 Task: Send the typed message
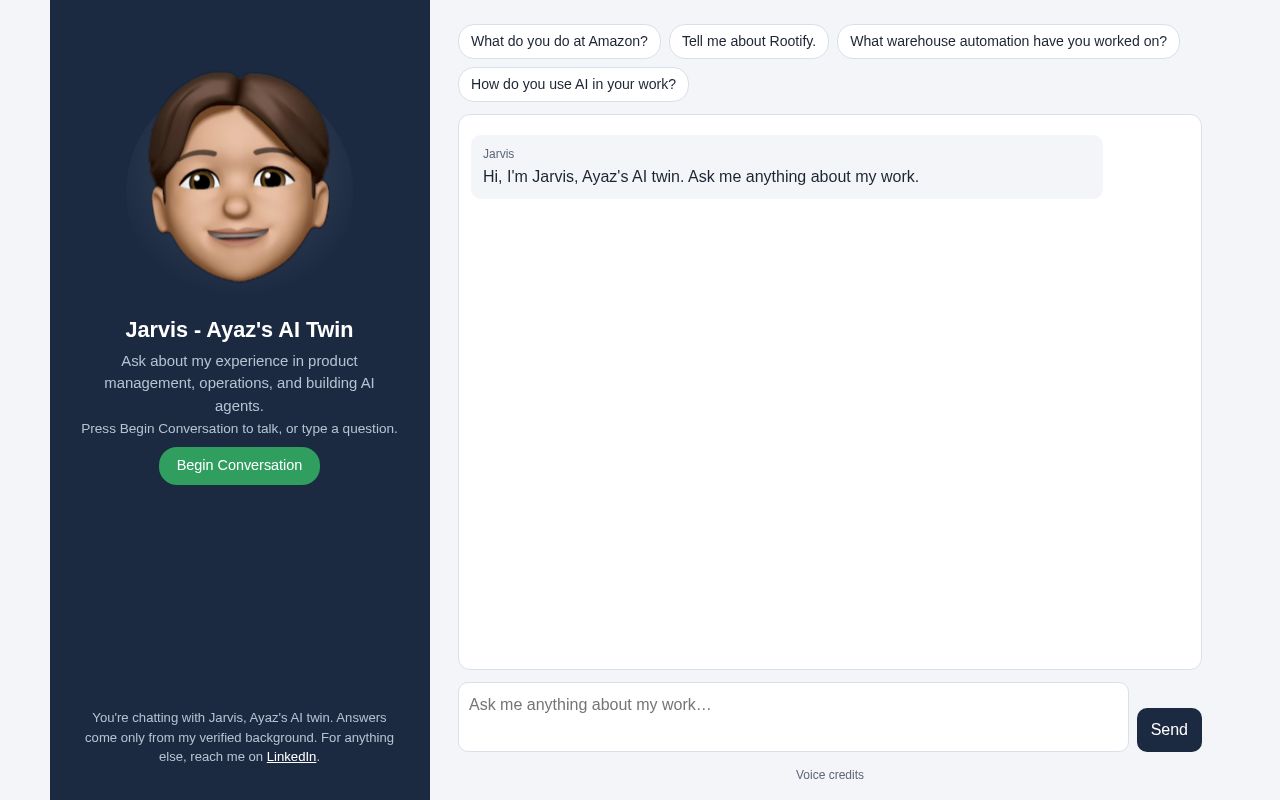coord(1169,730)
